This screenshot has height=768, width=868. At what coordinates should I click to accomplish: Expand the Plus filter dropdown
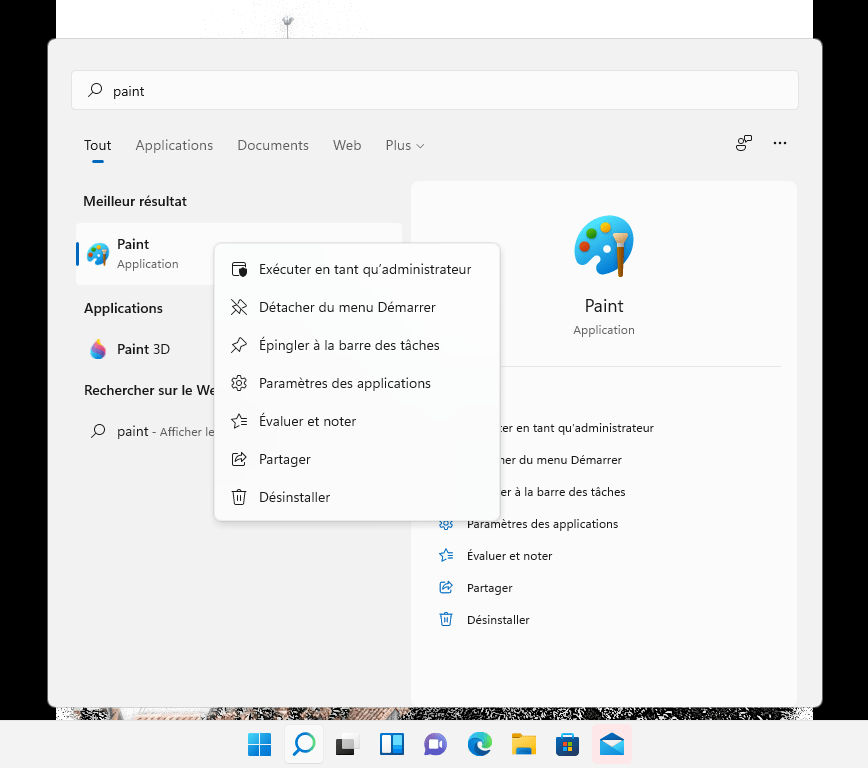pyautogui.click(x=404, y=146)
